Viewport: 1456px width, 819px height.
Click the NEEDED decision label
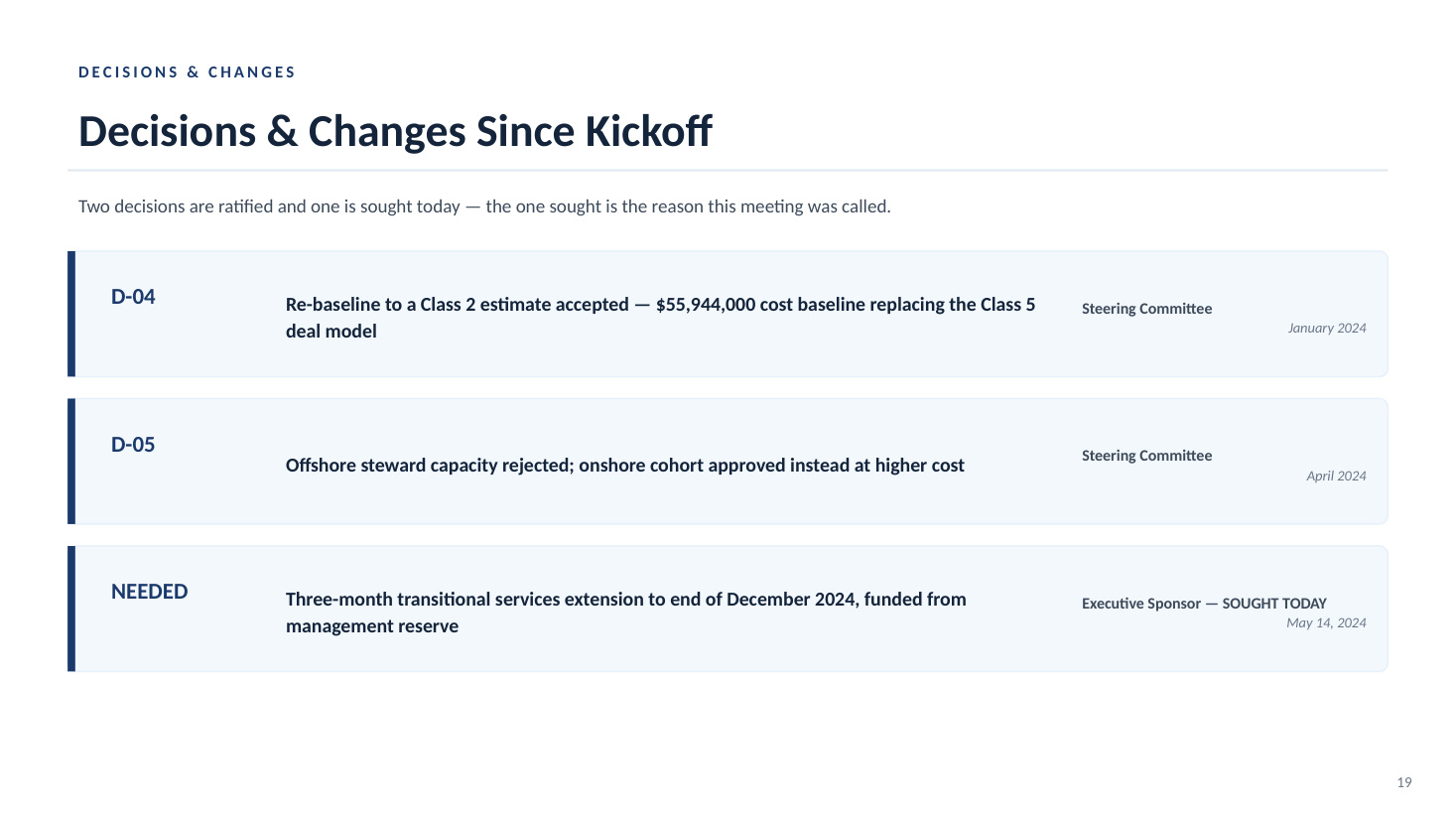pyautogui.click(x=149, y=592)
